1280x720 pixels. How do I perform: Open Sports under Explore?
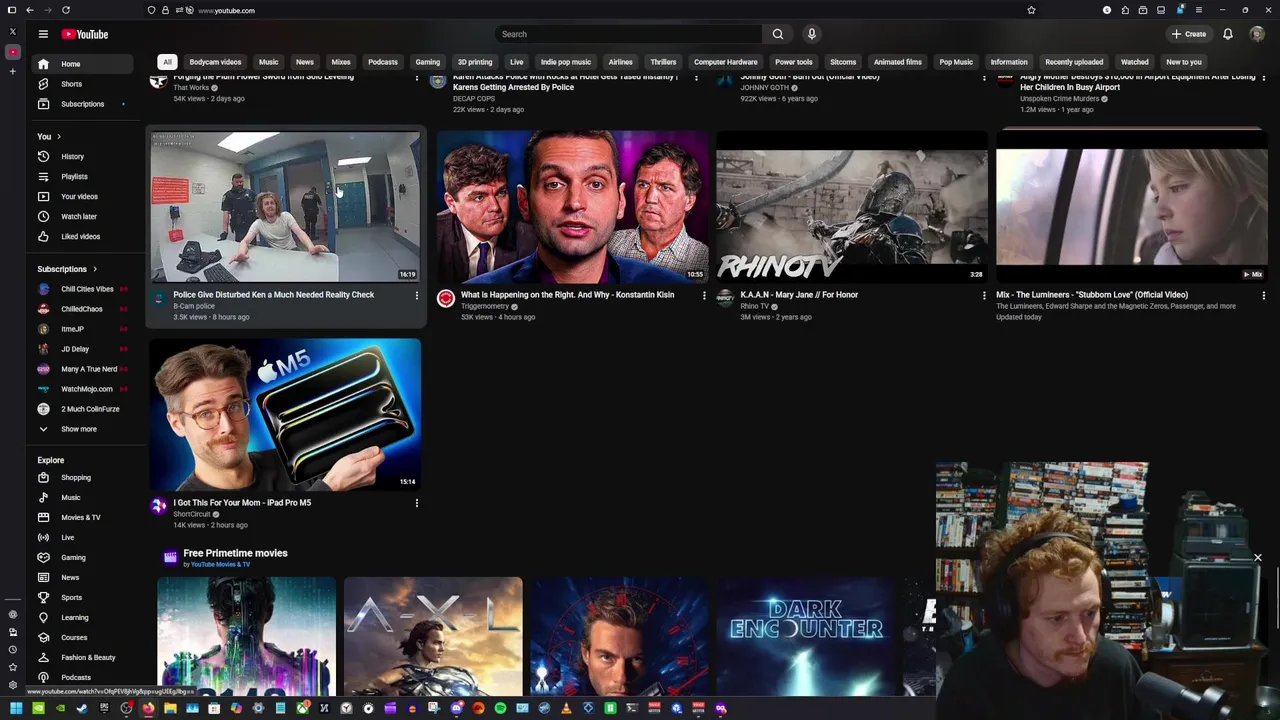click(x=80, y=597)
